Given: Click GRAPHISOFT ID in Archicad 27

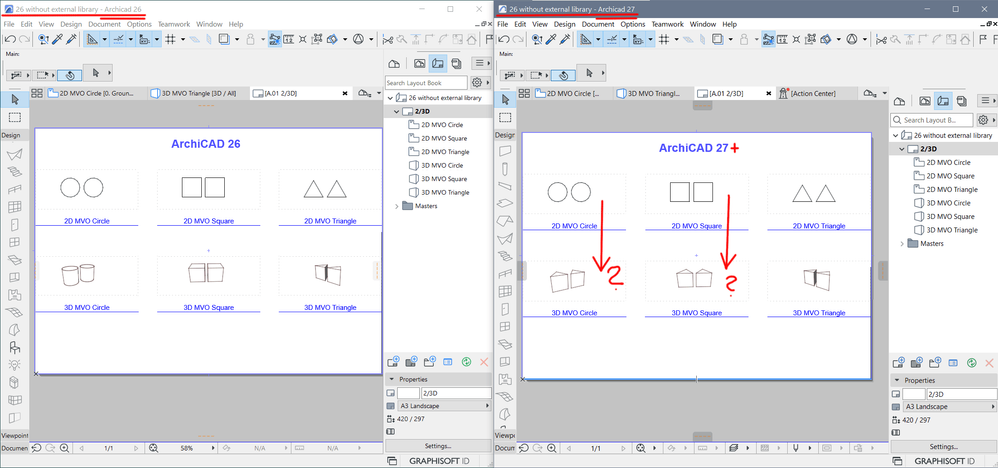Looking at the screenshot, I should (944, 461).
